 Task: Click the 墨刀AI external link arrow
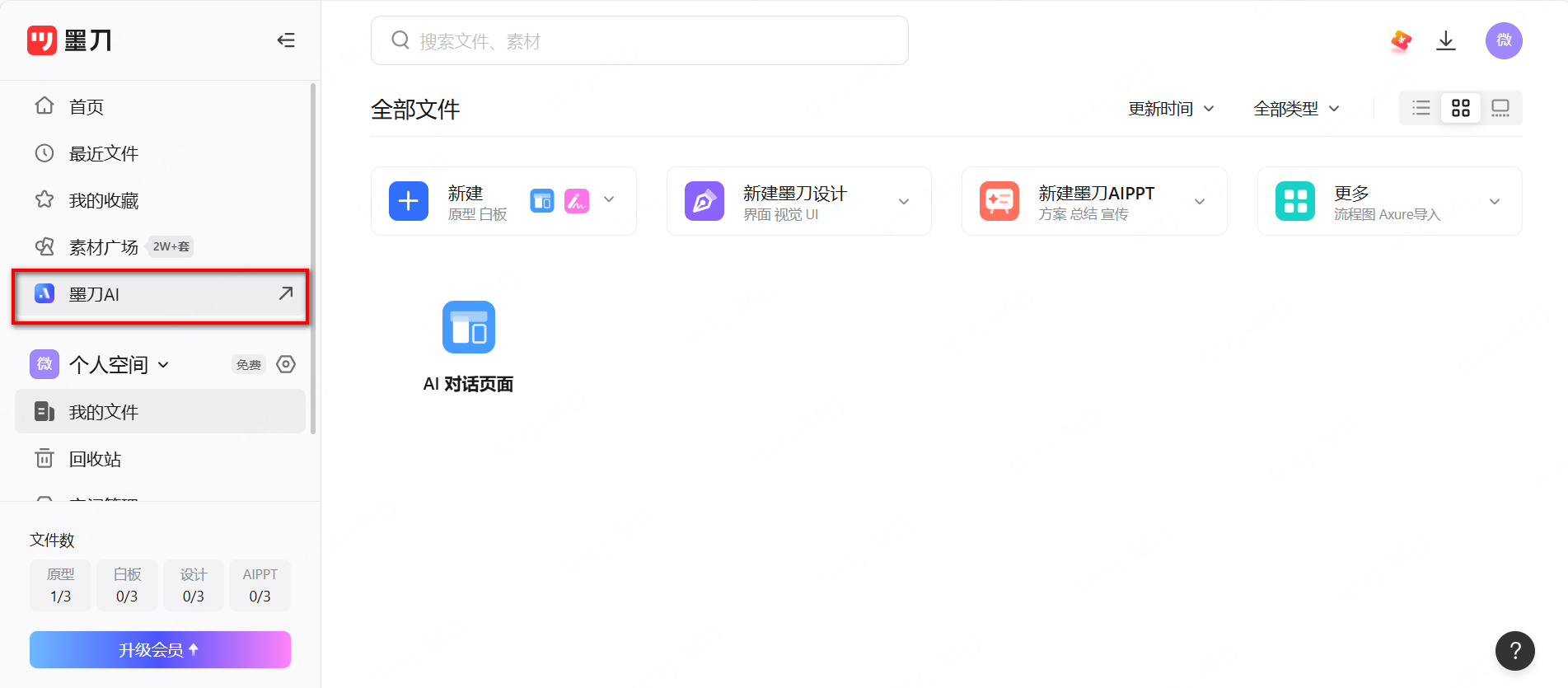286,293
